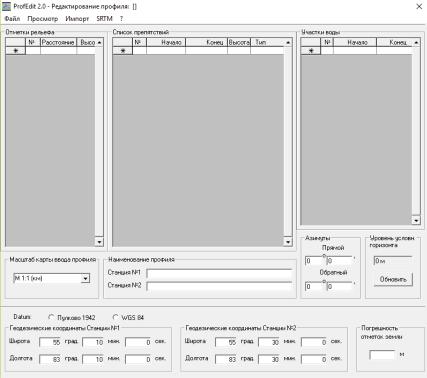
Task: Click the horizon level 0 м field
Action: click(x=393, y=261)
